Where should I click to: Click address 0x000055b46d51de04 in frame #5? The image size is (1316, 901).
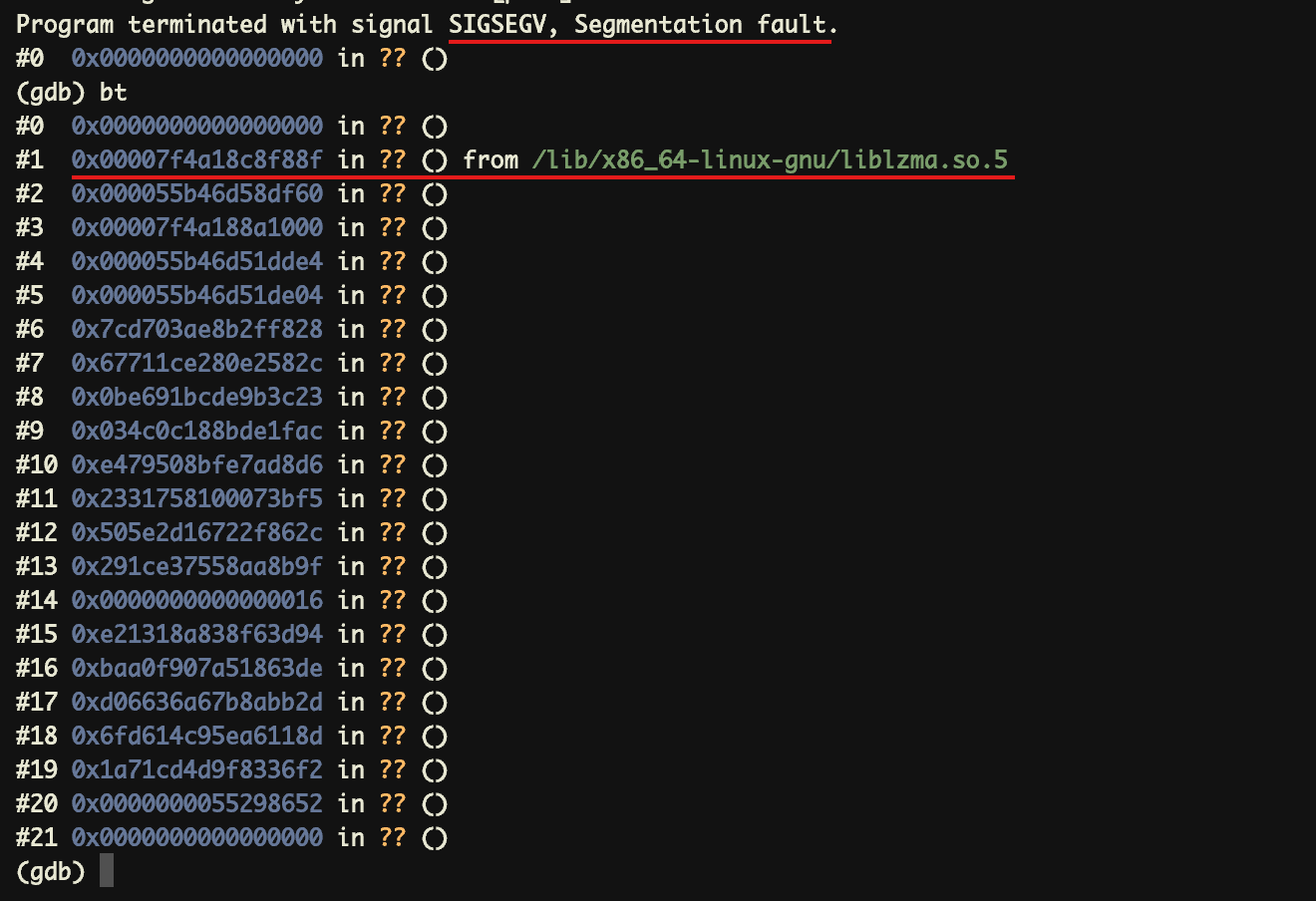tap(196, 295)
